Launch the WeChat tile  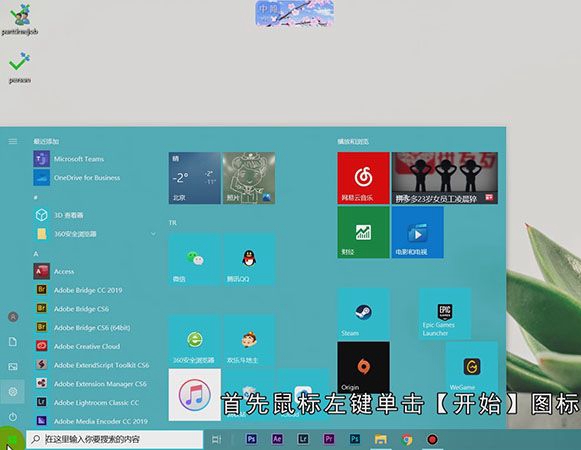[195, 259]
